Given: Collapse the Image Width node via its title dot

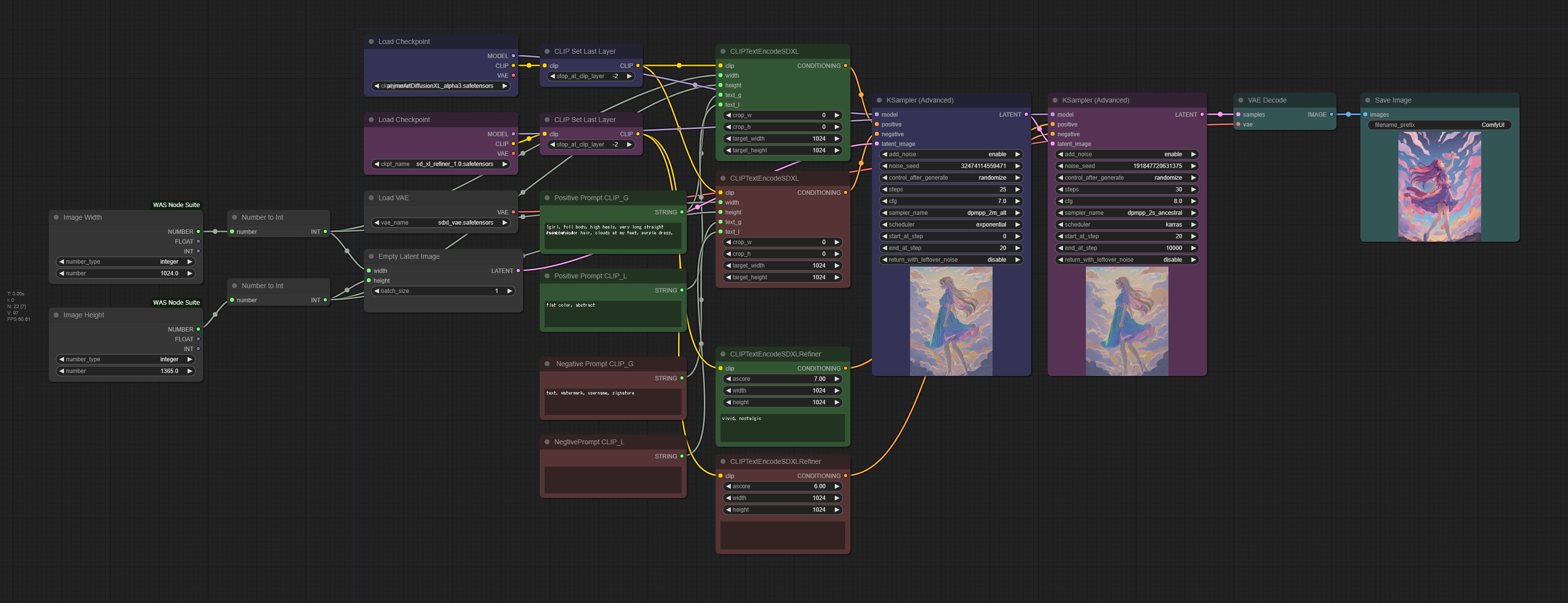Looking at the screenshot, I should (x=56, y=217).
